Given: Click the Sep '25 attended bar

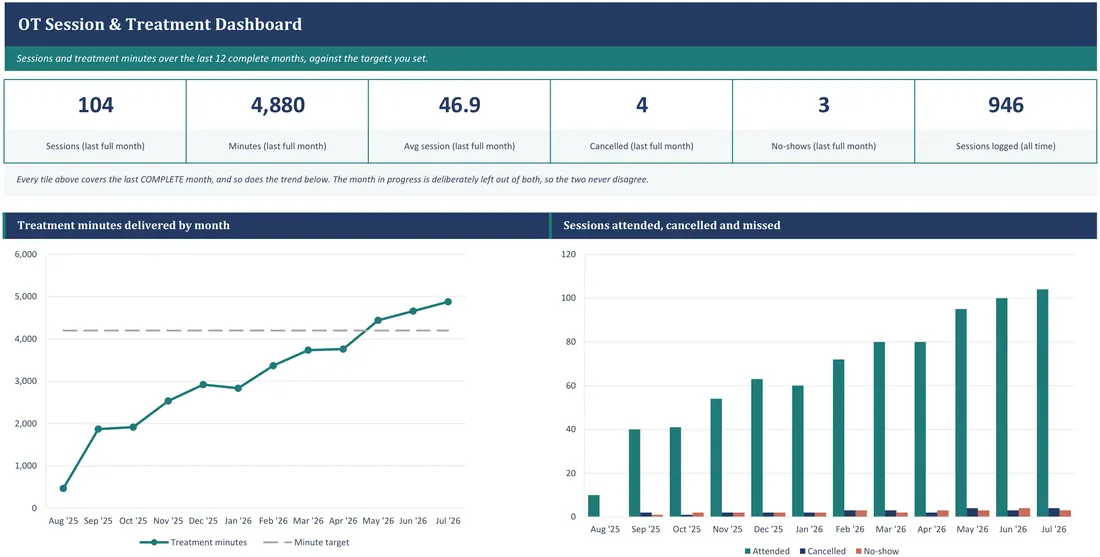Looking at the screenshot, I should [x=634, y=474].
